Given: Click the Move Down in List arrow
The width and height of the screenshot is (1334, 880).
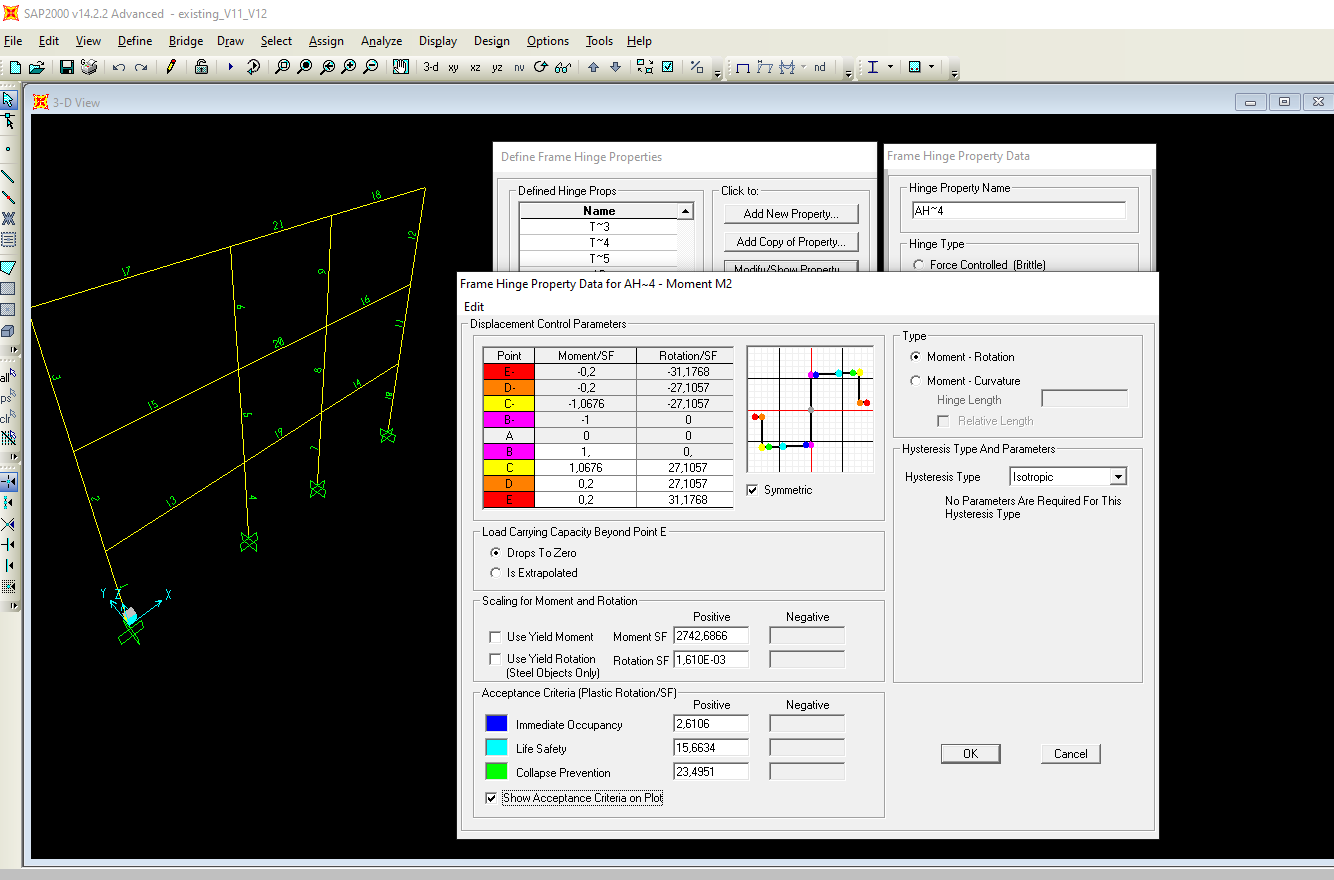Looking at the screenshot, I should click(615, 67).
